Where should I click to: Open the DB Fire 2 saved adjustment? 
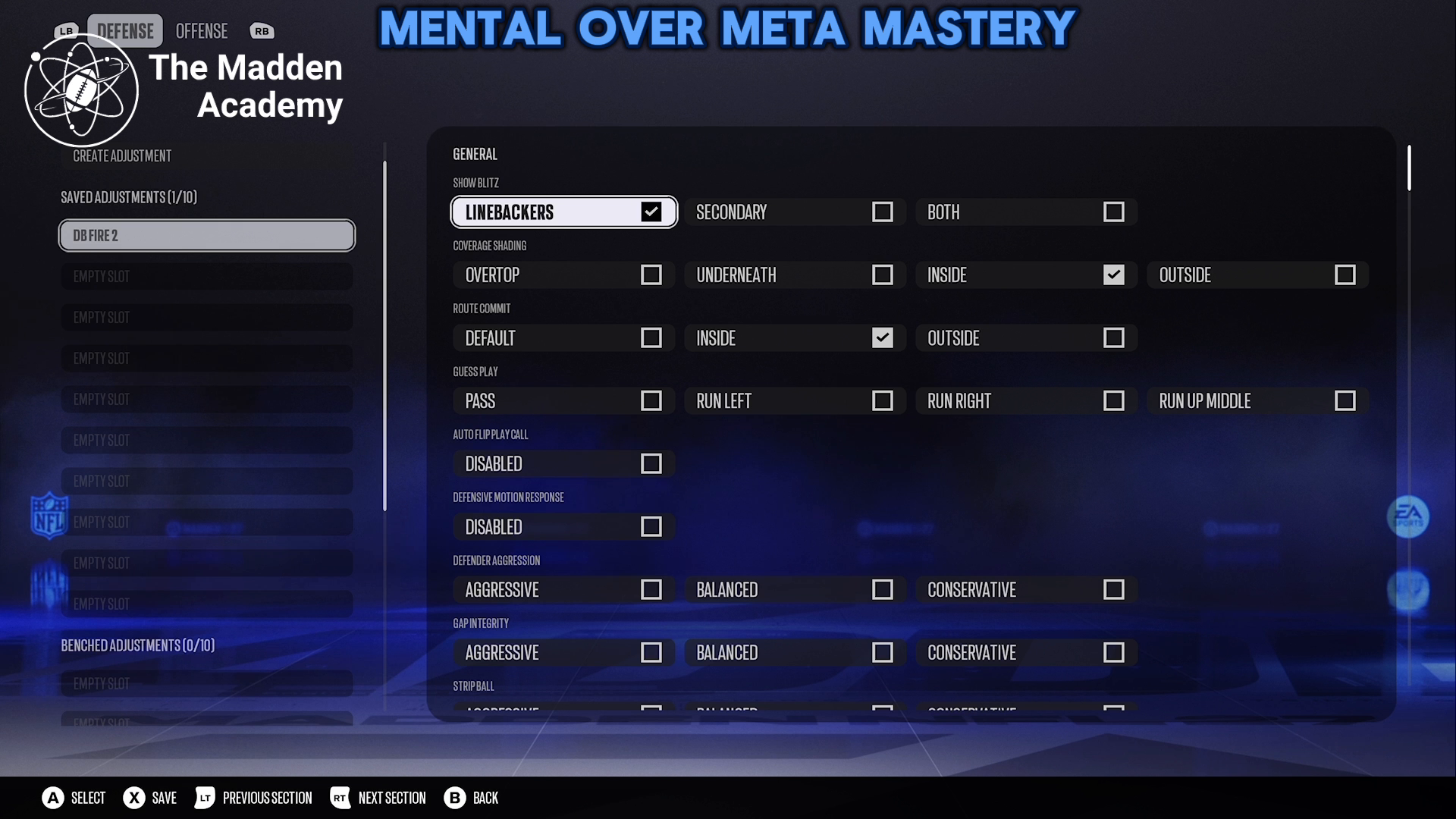point(207,235)
